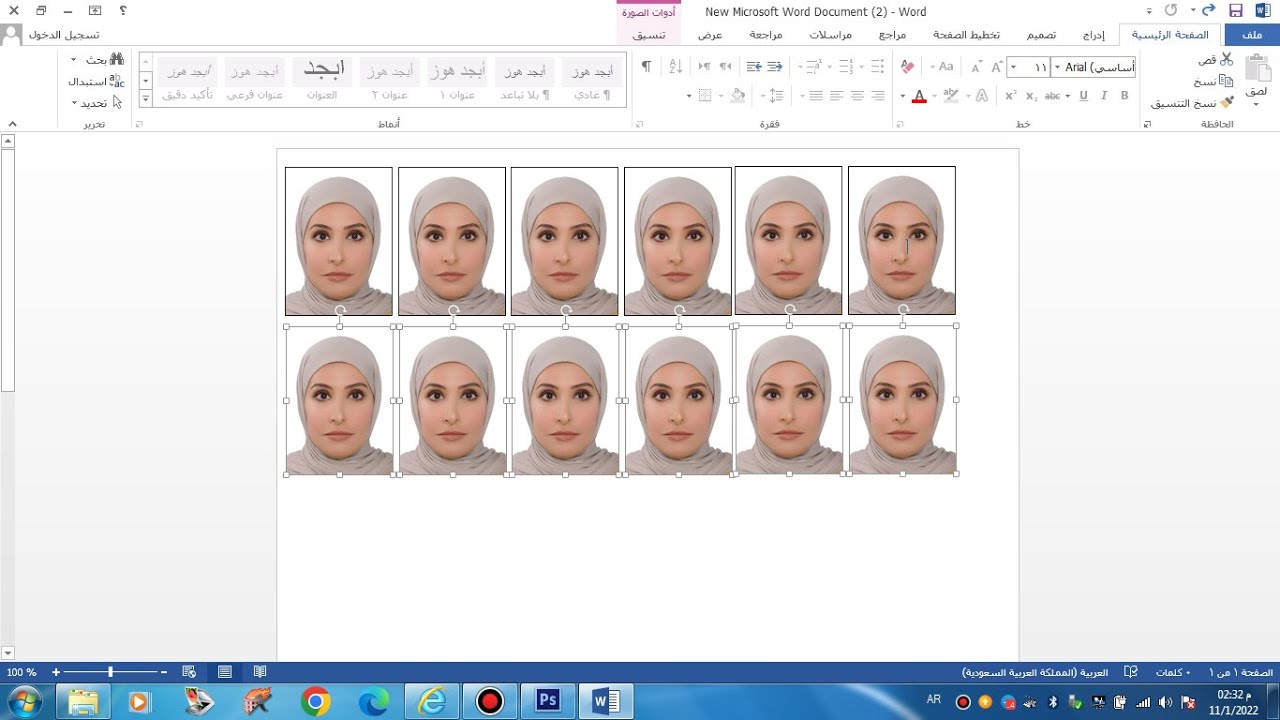Screen dimensions: 1280x720
Task: Click the Format Painter brush icon
Action: 1226,103
